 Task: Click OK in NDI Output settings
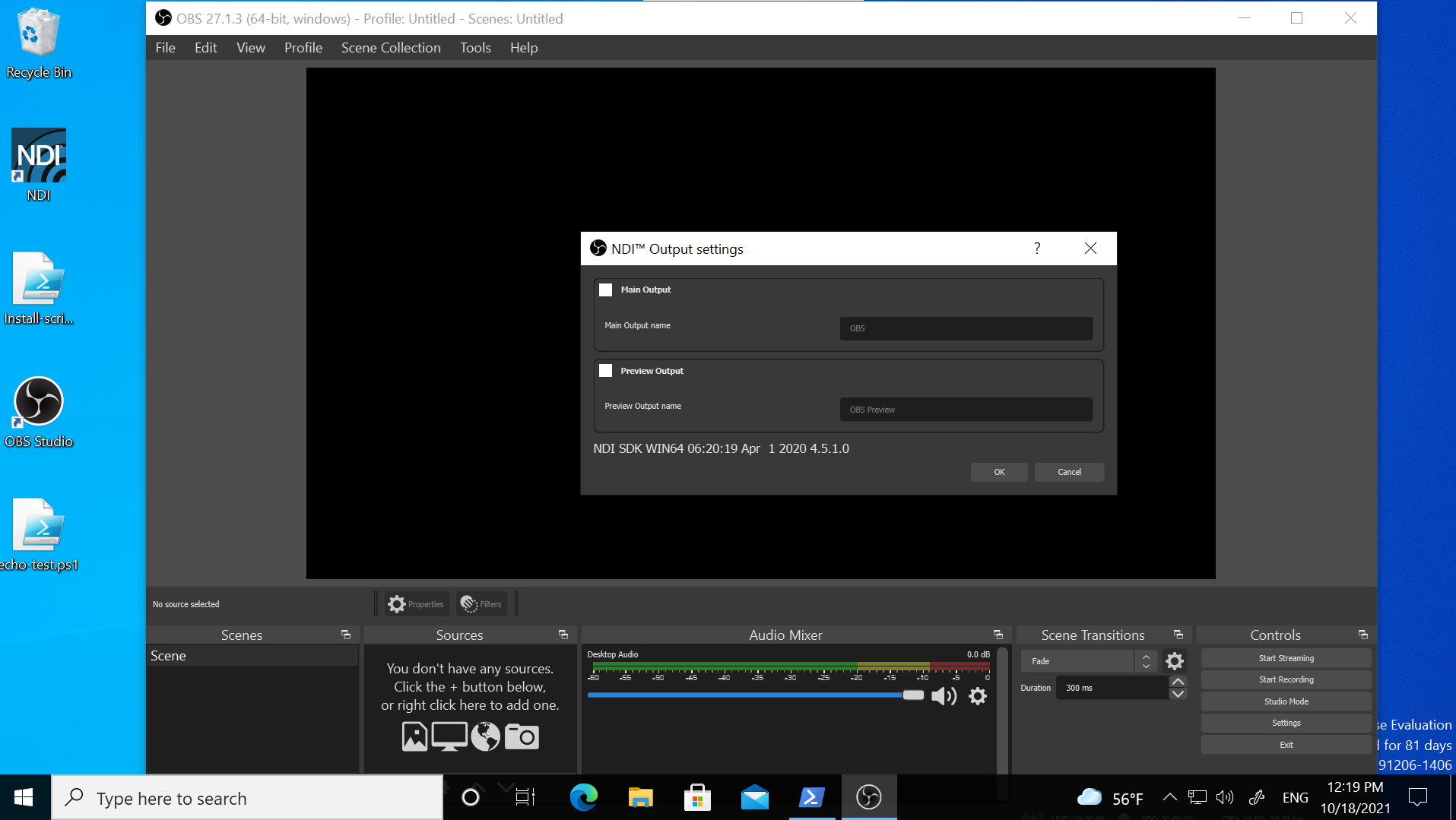(998, 472)
